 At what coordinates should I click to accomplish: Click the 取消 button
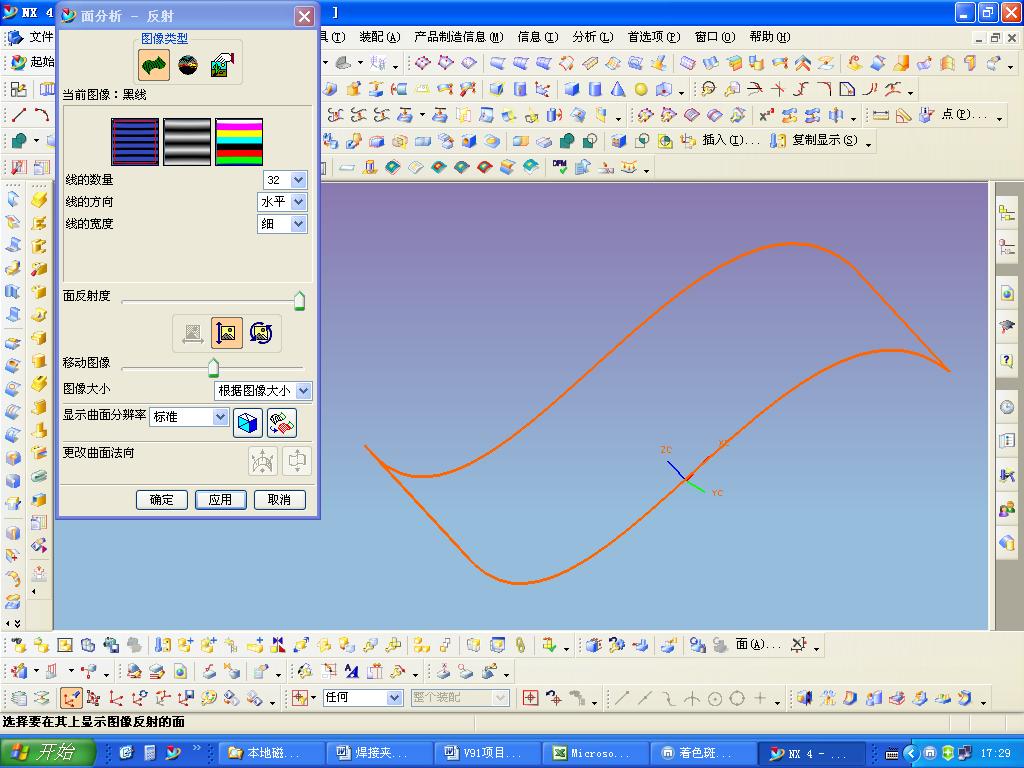pyautogui.click(x=280, y=500)
